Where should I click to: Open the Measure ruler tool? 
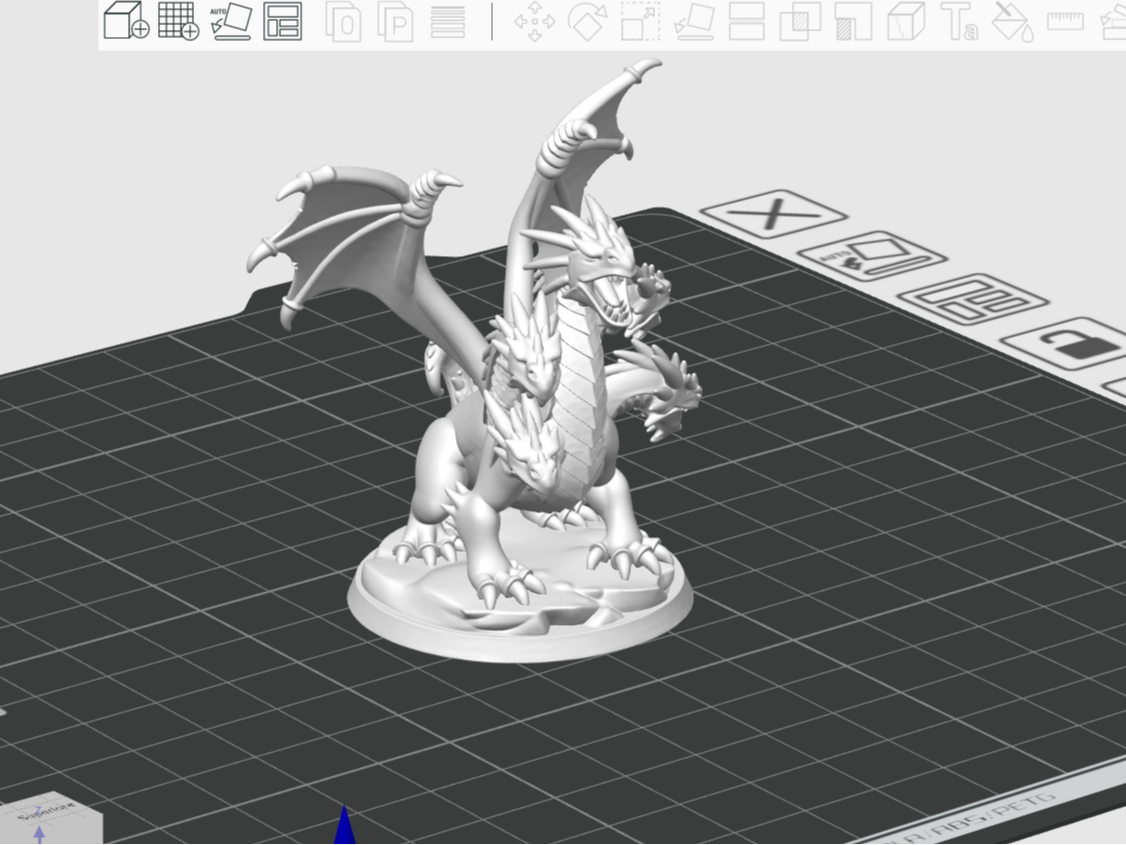pos(1066,21)
